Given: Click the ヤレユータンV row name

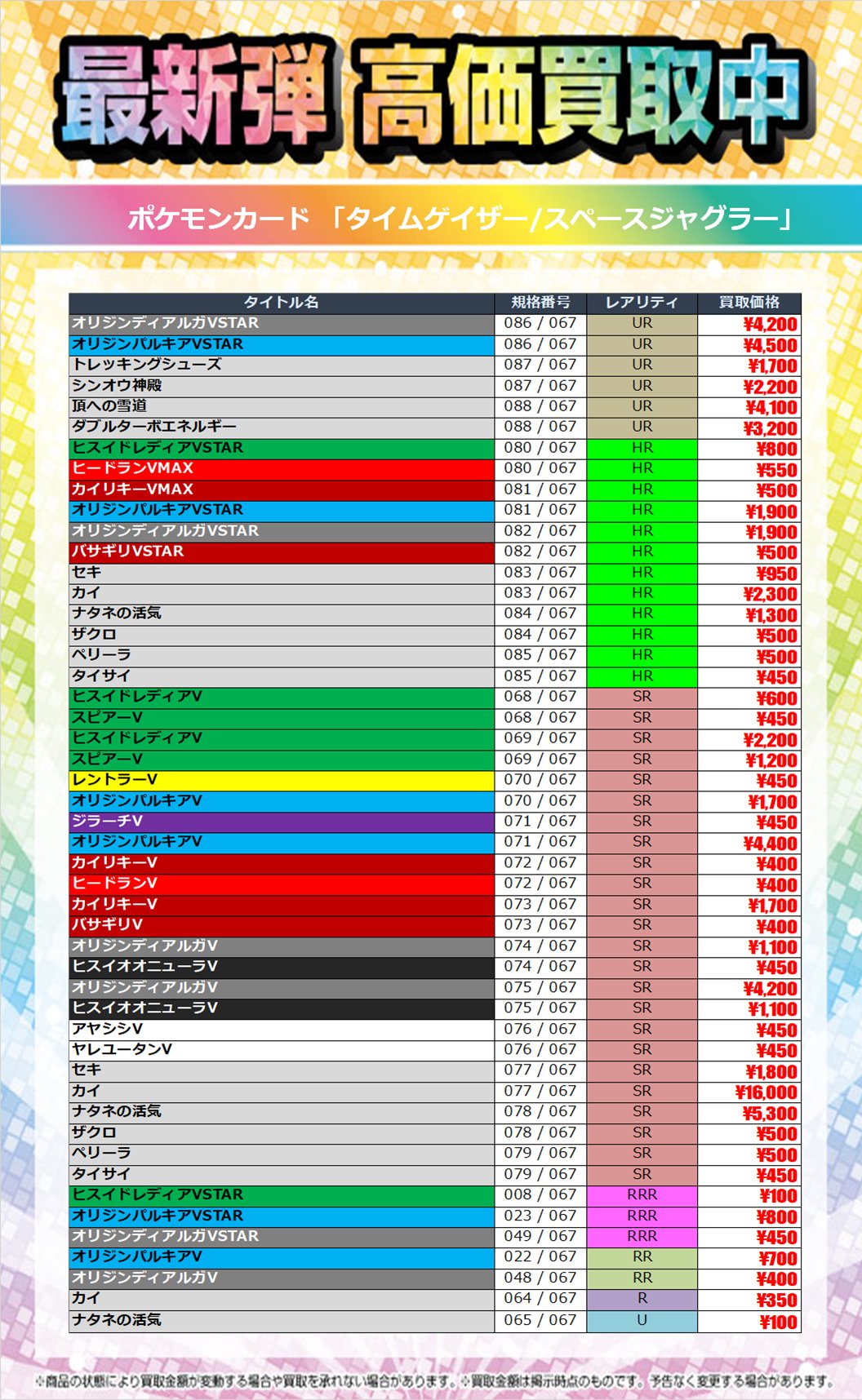Looking at the screenshot, I should 282,1049.
